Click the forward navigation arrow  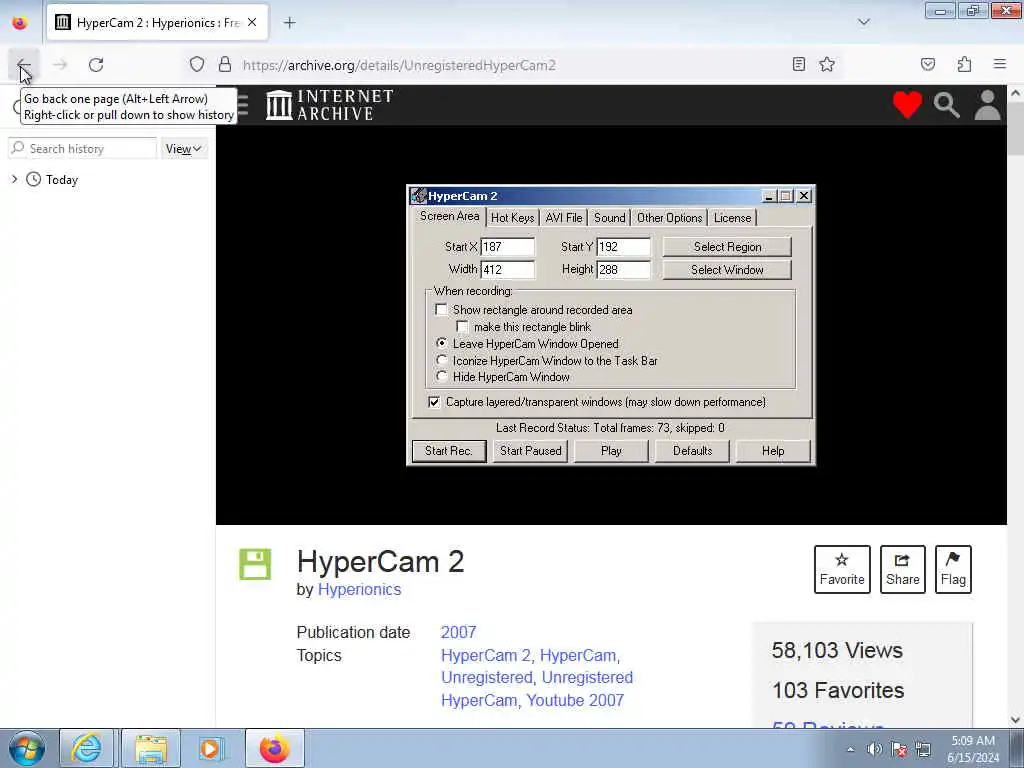(60, 65)
